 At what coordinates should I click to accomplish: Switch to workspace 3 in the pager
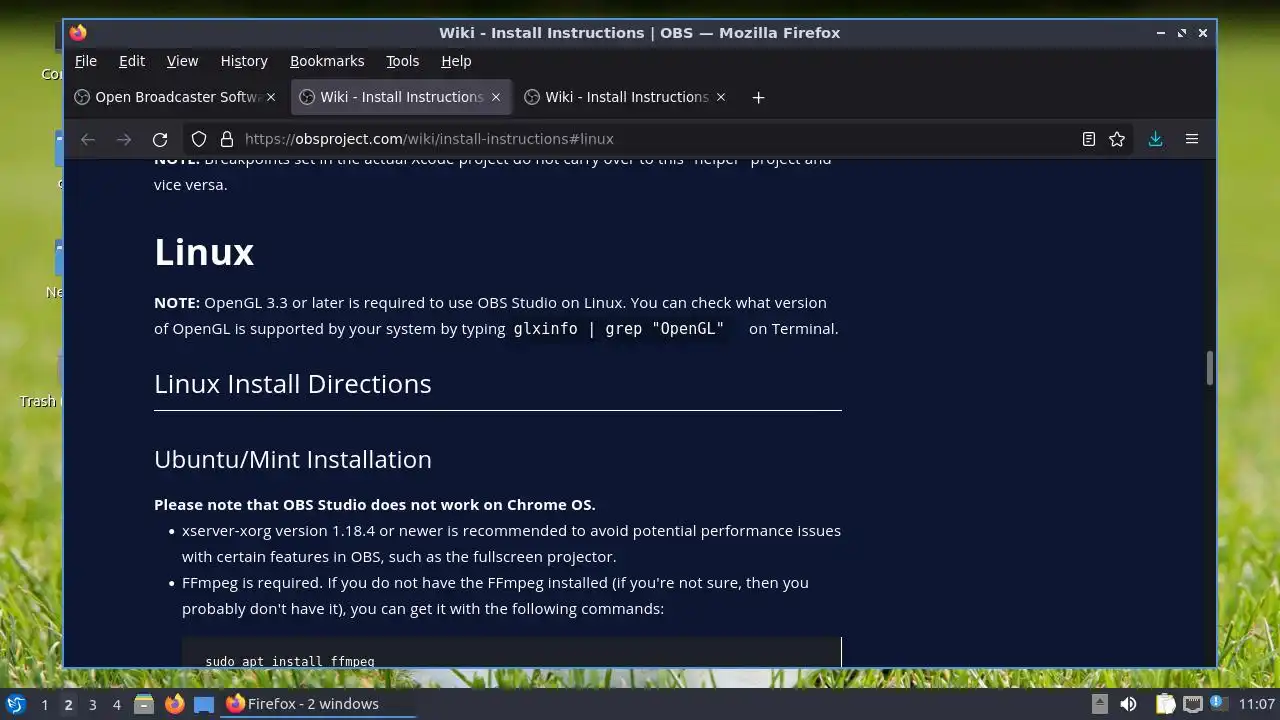[92, 704]
